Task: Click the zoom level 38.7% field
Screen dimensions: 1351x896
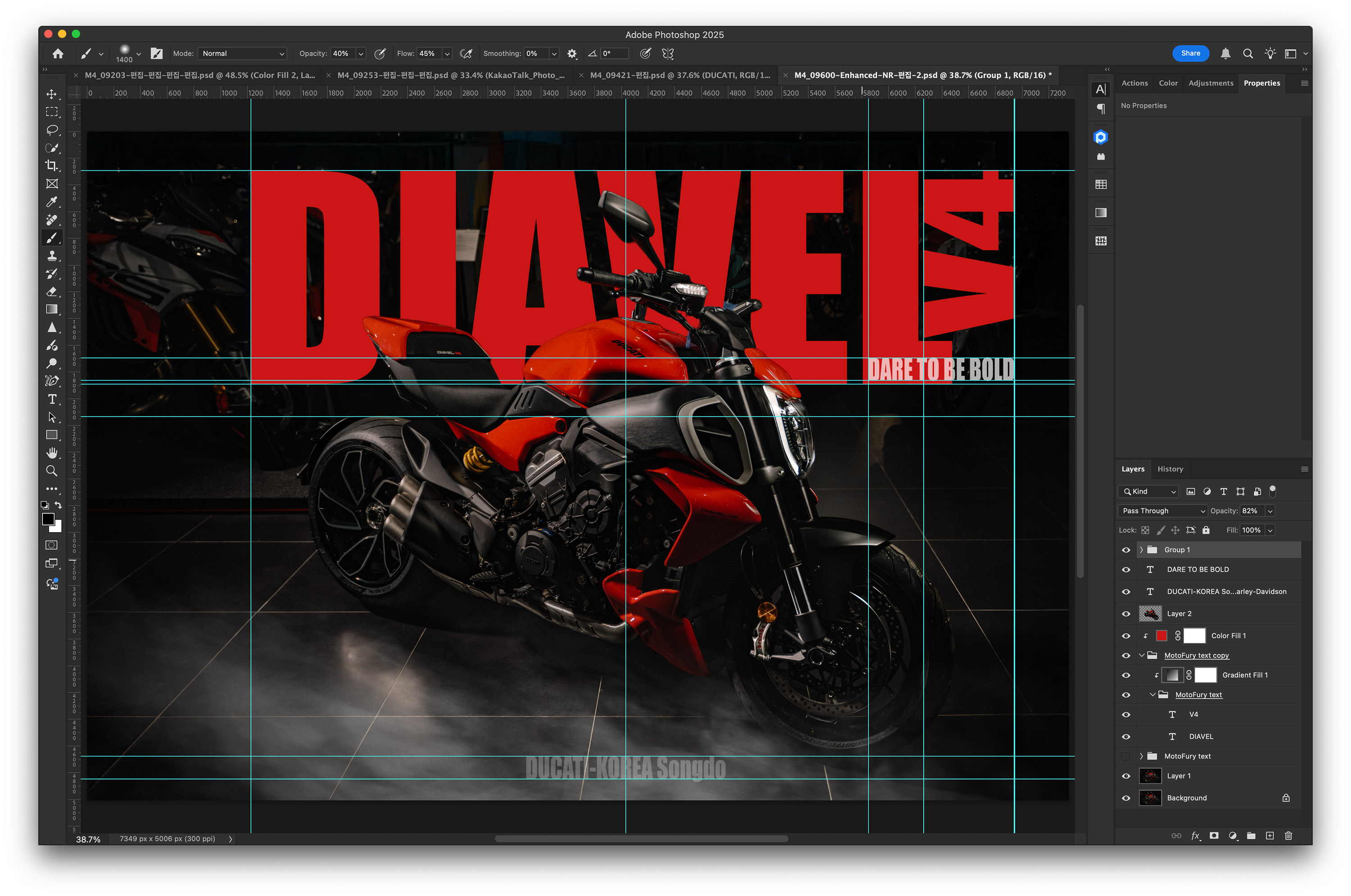Action: point(89,839)
